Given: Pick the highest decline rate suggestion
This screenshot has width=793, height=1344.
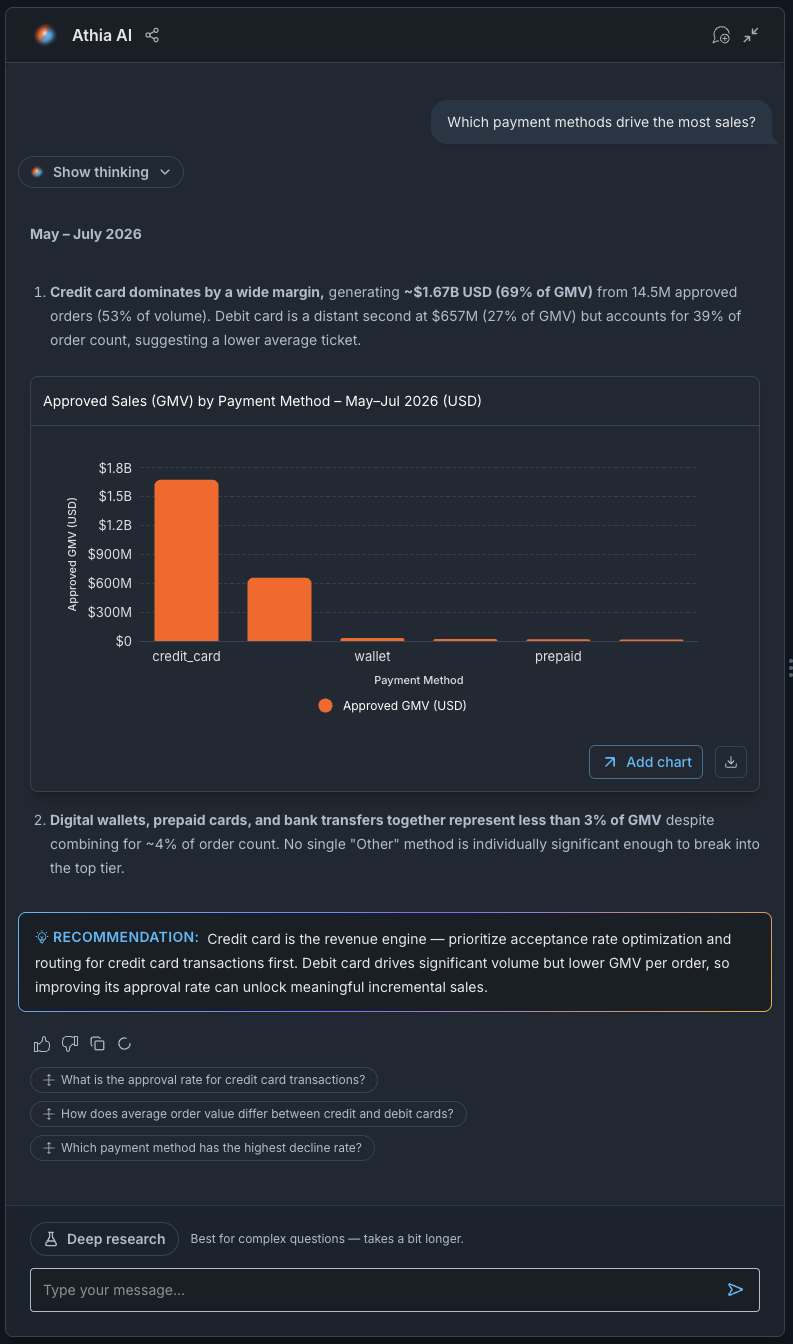Looking at the screenshot, I should 202,1148.
